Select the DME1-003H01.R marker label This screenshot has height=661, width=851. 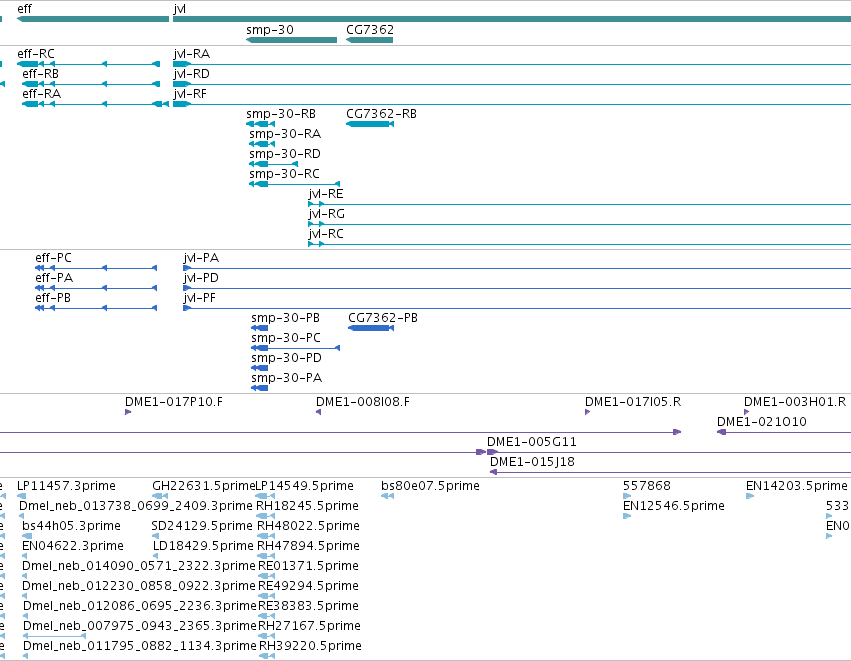tap(795, 402)
